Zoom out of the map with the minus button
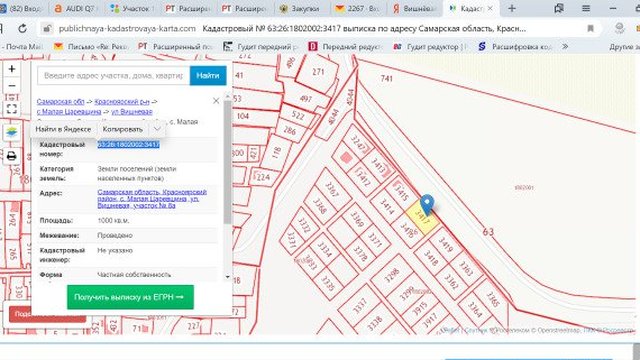The image size is (640, 360). coord(11,86)
